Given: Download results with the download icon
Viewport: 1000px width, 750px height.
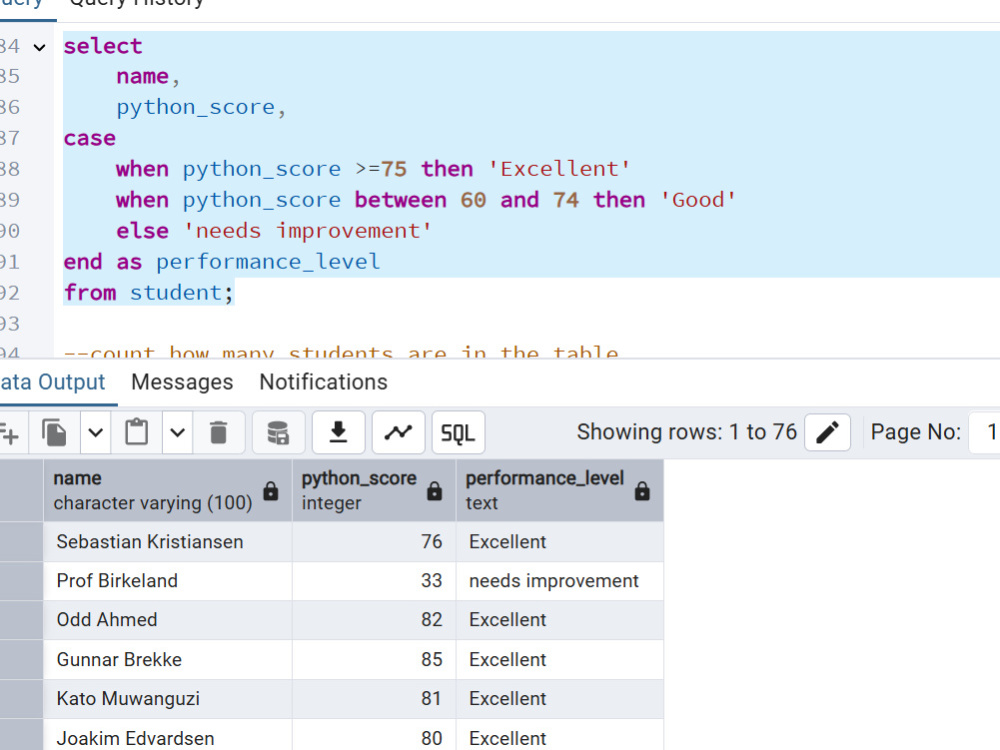Looking at the screenshot, I should [339, 433].
